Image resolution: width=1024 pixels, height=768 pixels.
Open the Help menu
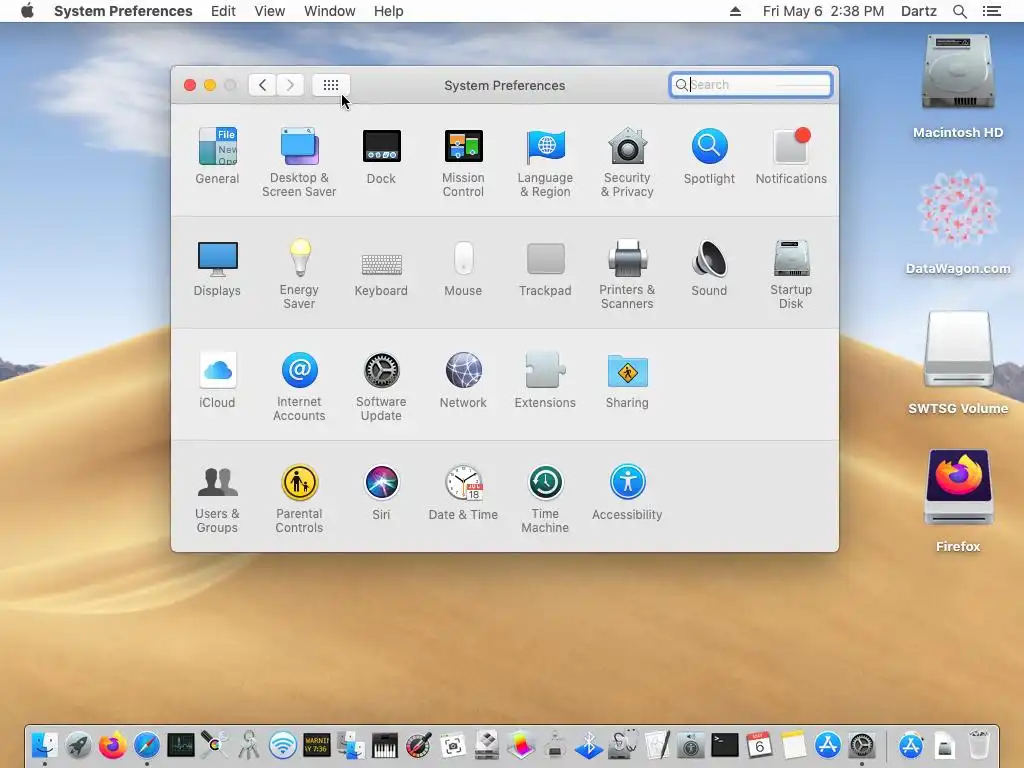coord(389,11)
